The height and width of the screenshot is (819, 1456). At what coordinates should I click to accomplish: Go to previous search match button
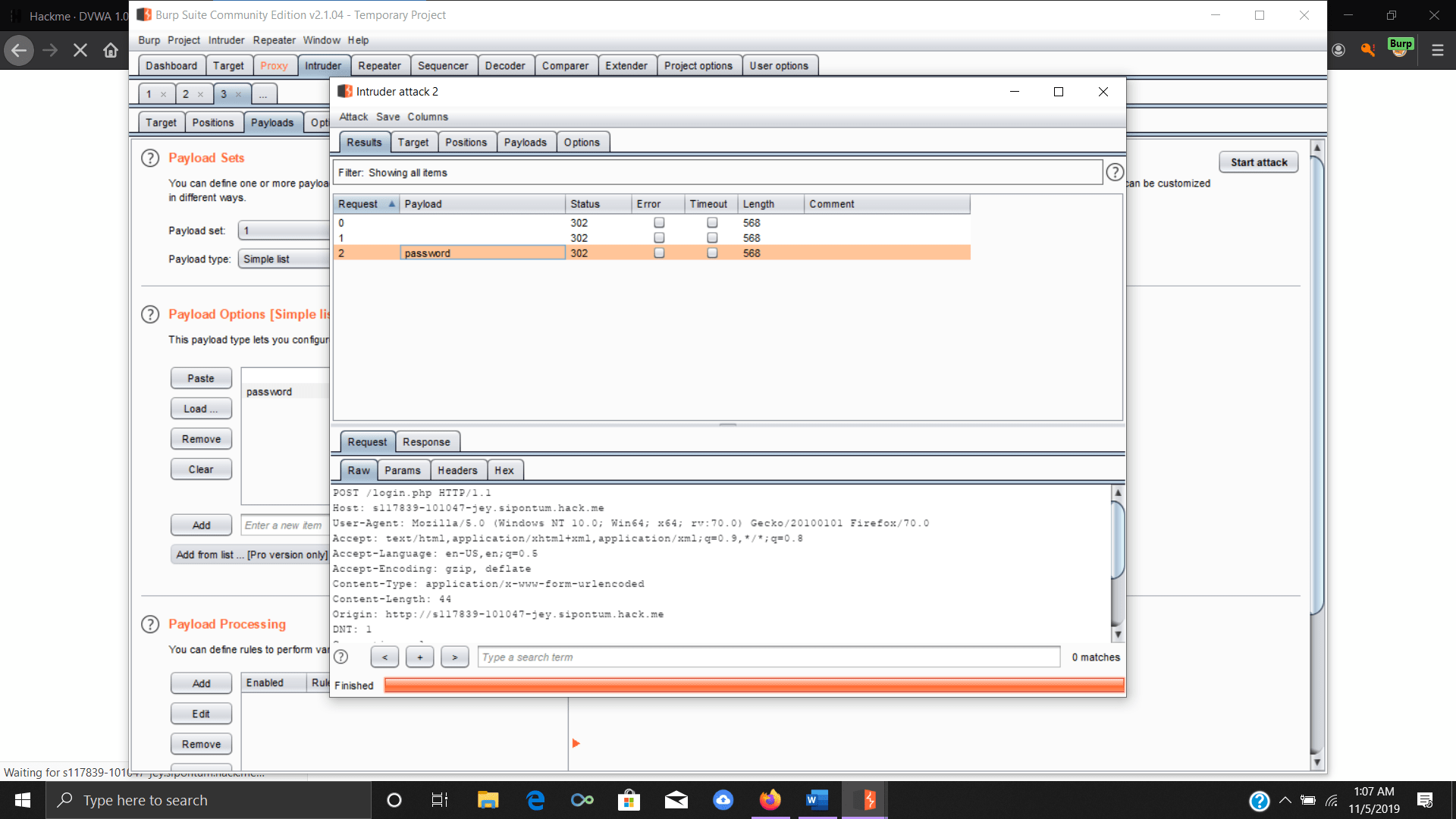click(x=384, y=657)
